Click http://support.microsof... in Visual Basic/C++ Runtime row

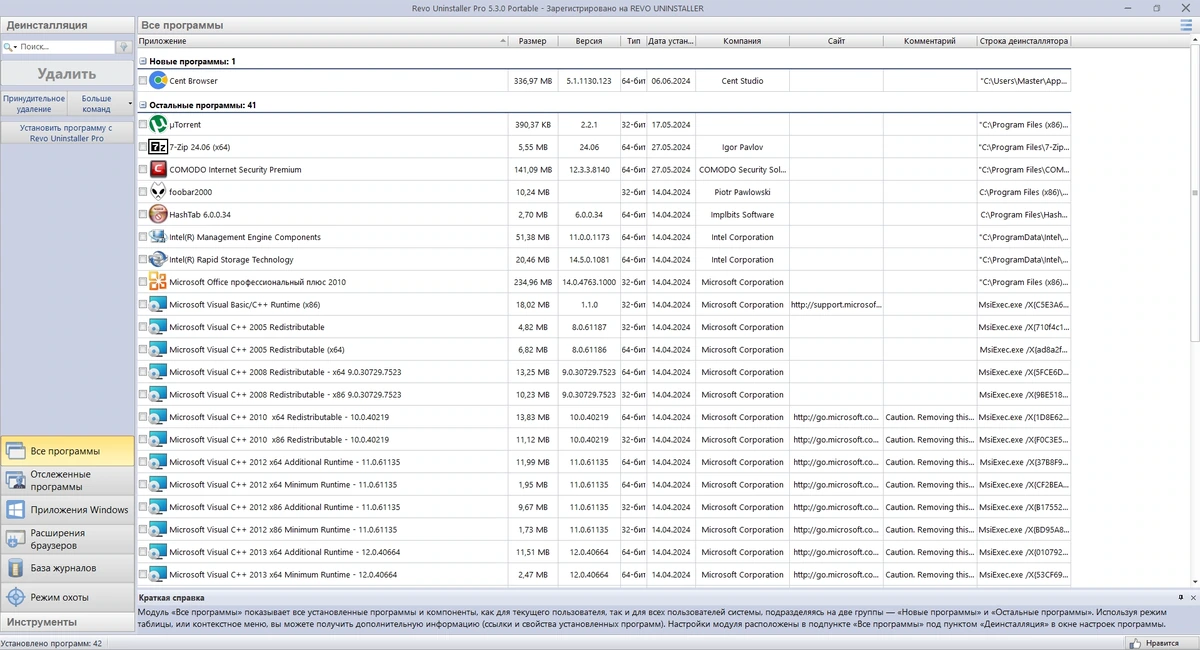836,305
